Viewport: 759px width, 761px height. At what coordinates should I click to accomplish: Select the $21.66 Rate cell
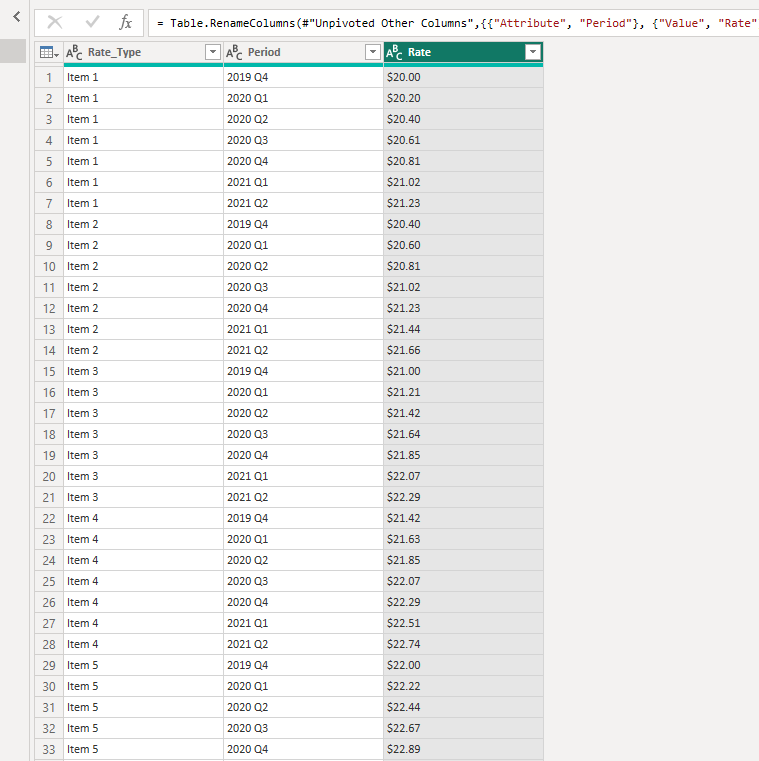(463, 350)
